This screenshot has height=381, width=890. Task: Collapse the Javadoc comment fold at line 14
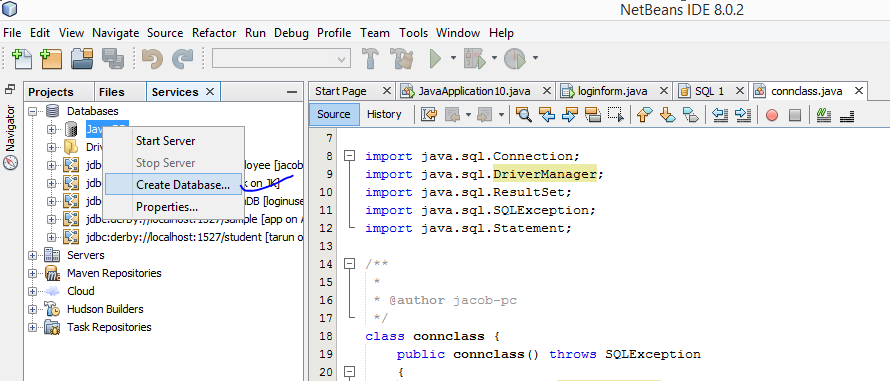(x=350, y=263)
